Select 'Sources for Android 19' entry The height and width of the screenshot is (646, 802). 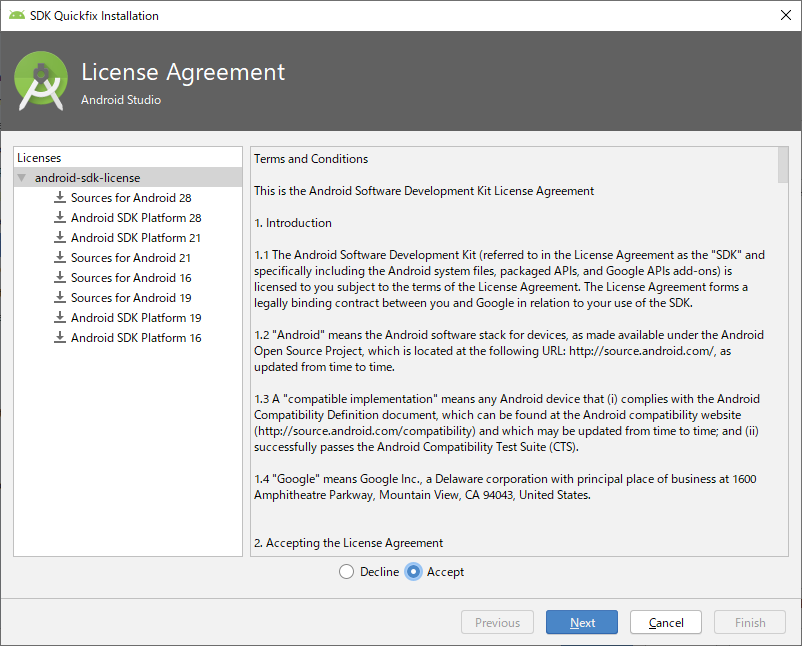click(x=131, y=297)
